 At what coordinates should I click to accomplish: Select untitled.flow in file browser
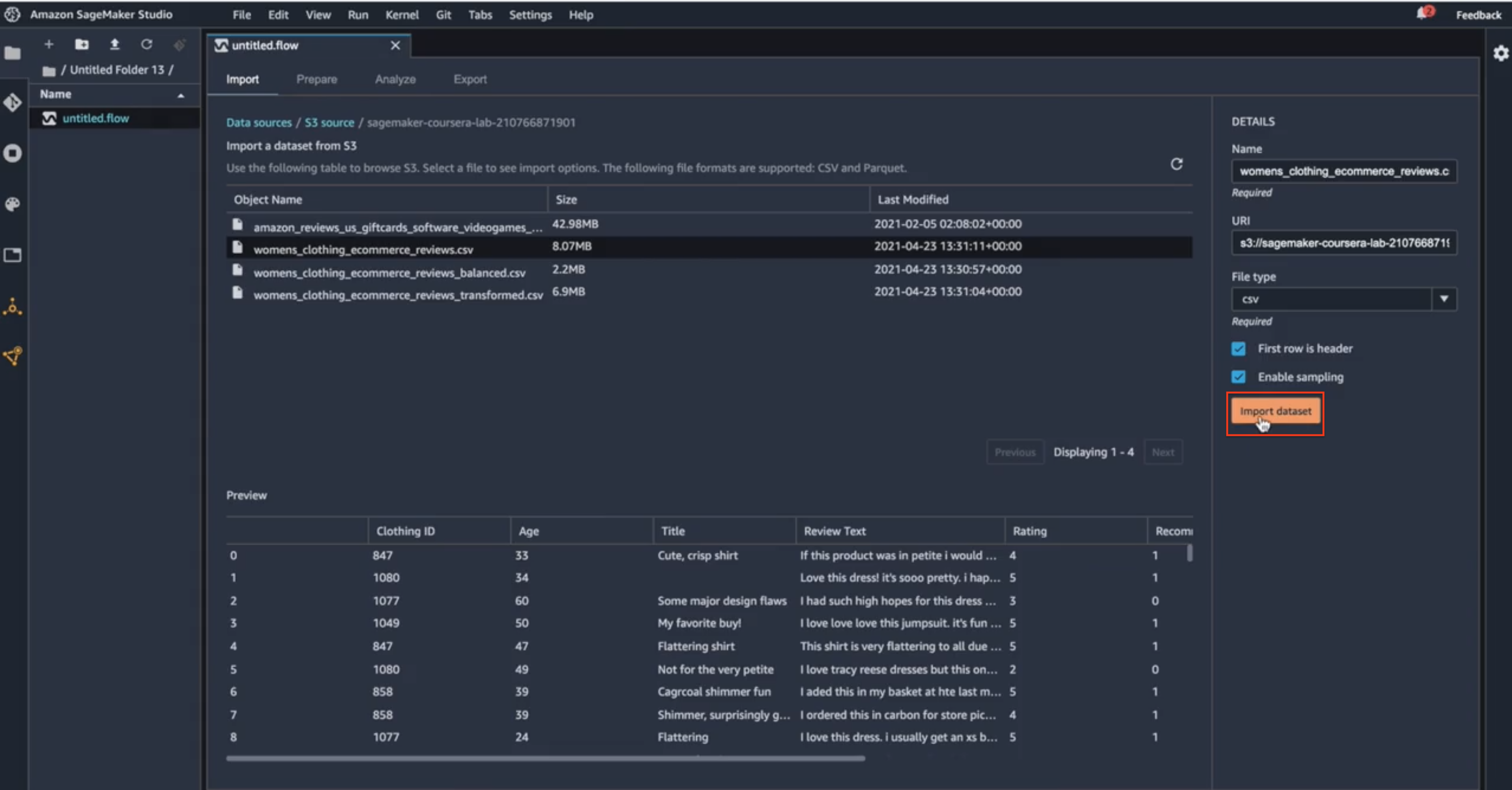pyautogui.click(x=114, y=118)
